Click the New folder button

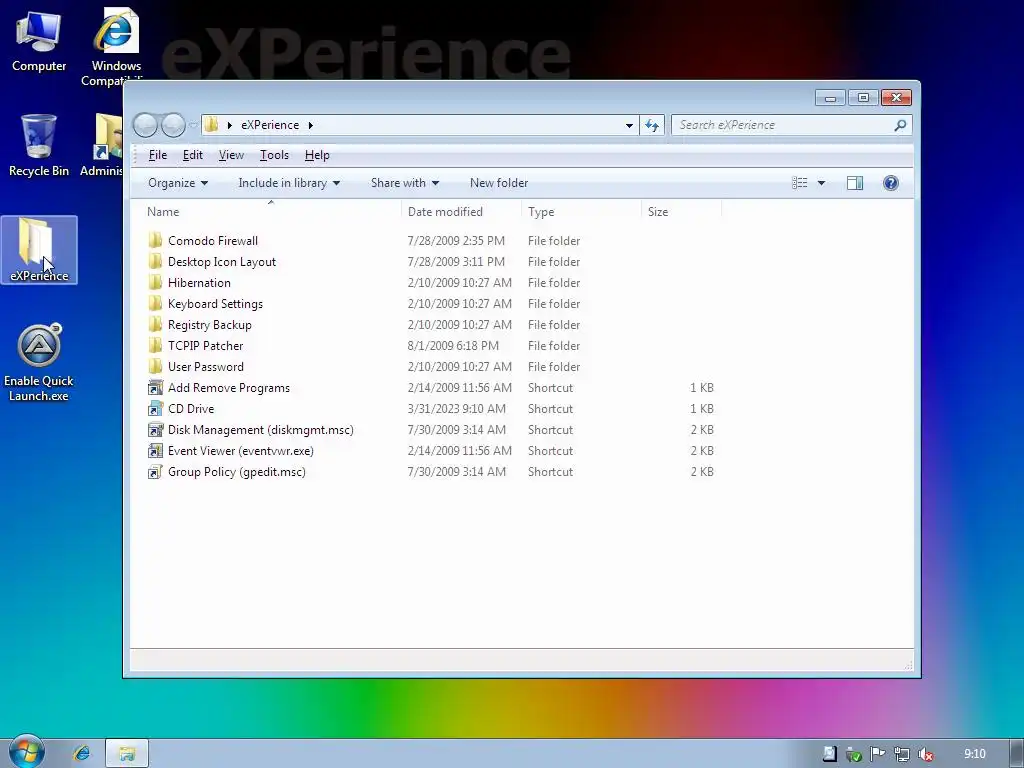(499, 183)
